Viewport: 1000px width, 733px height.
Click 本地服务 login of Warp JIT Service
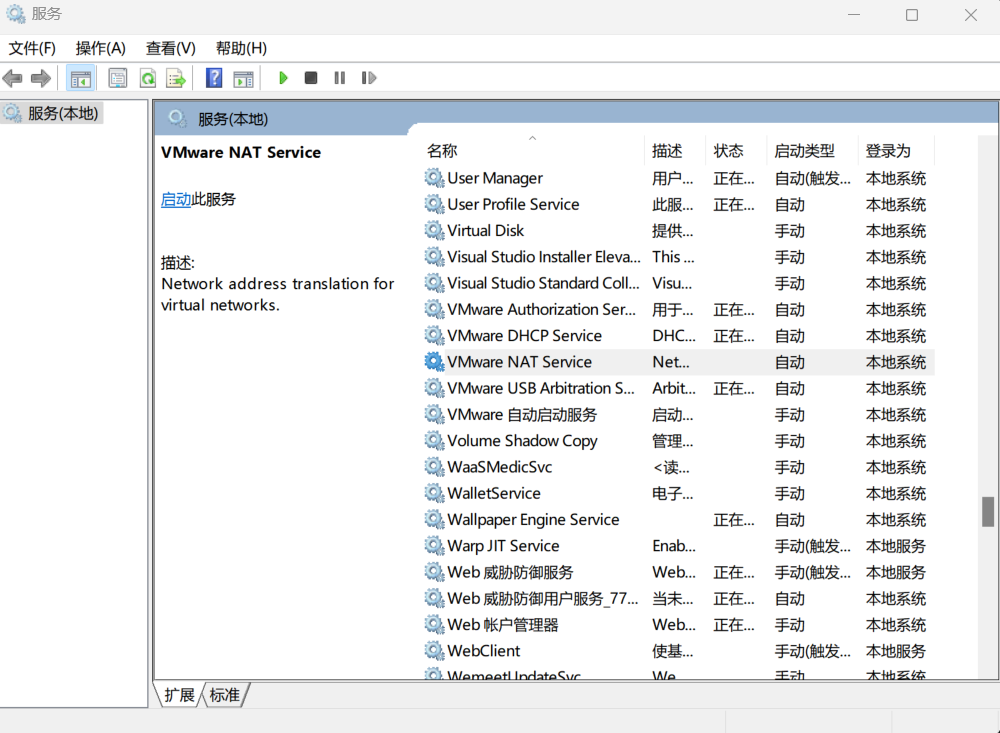tap(895, 546)
